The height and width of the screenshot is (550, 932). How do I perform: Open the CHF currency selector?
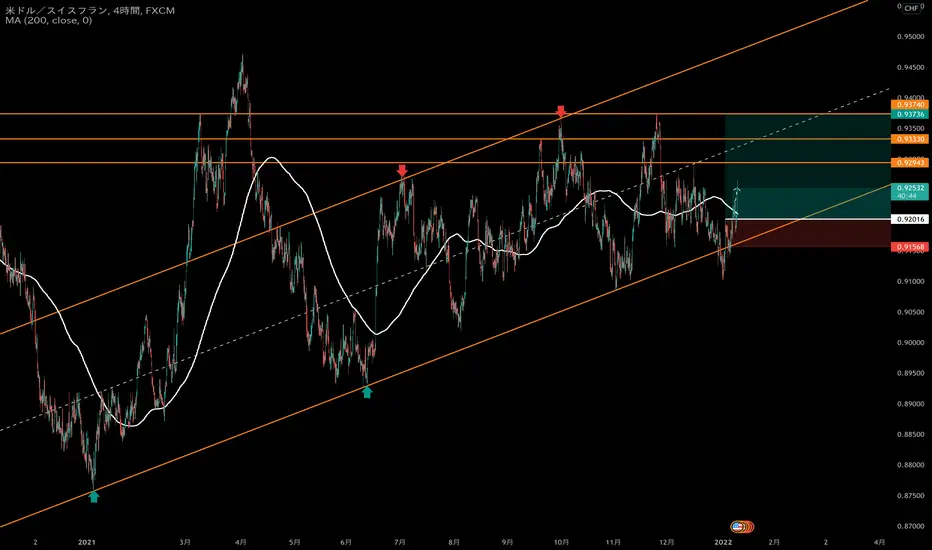911,8
